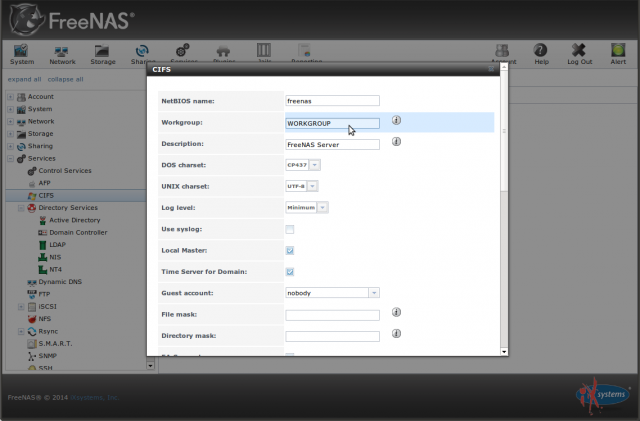Click the collapse all link
The width and height of the screenshot is (640, 421).
pyautogui.click(x=65, y=79)
